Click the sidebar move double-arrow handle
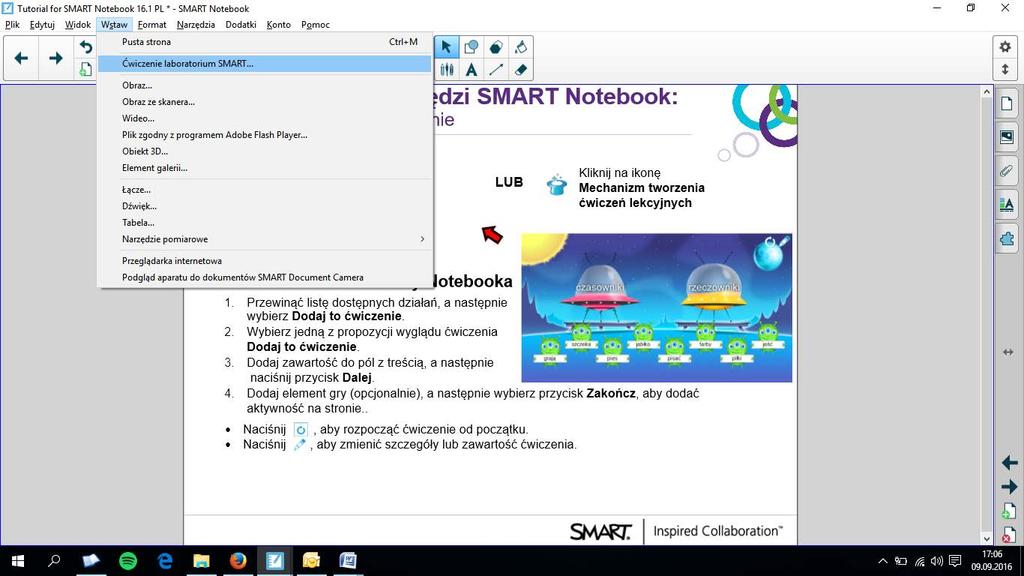Viewport: 1024px width, 576px height. pyautogui.click(x=1008, y=352)
